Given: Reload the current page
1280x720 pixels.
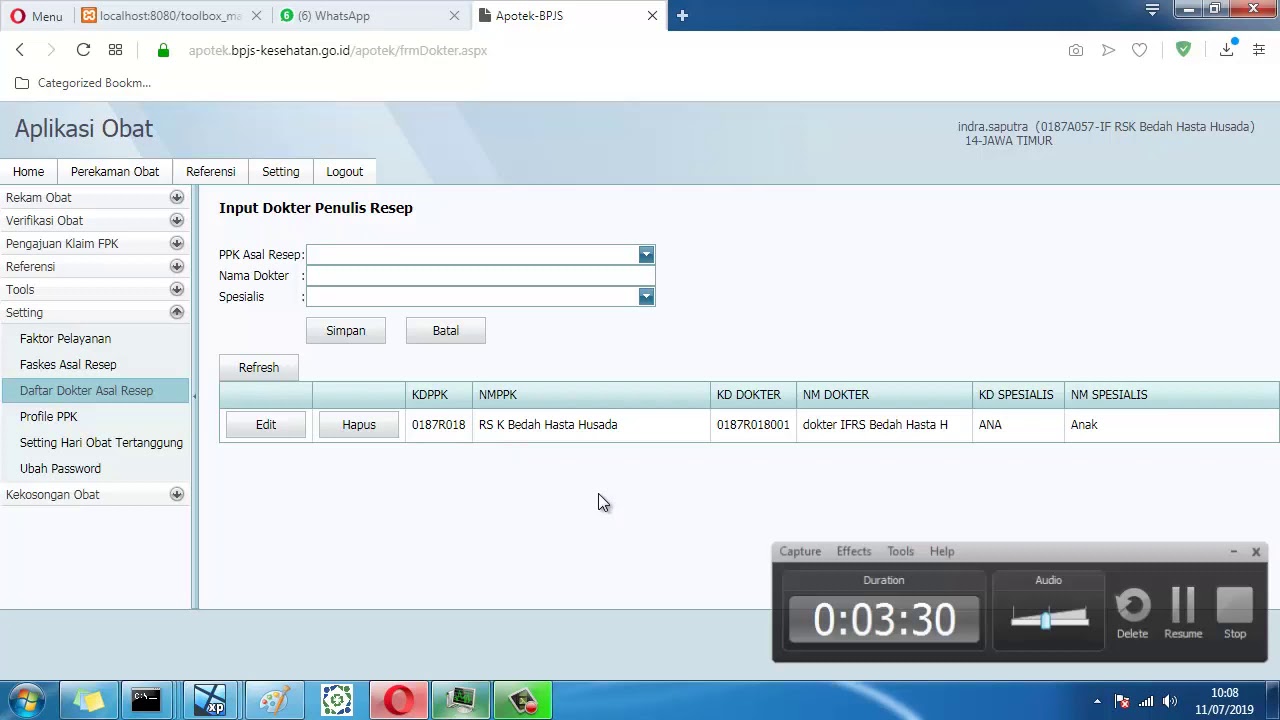Looking at the screenshot, I should coord(83,50).
